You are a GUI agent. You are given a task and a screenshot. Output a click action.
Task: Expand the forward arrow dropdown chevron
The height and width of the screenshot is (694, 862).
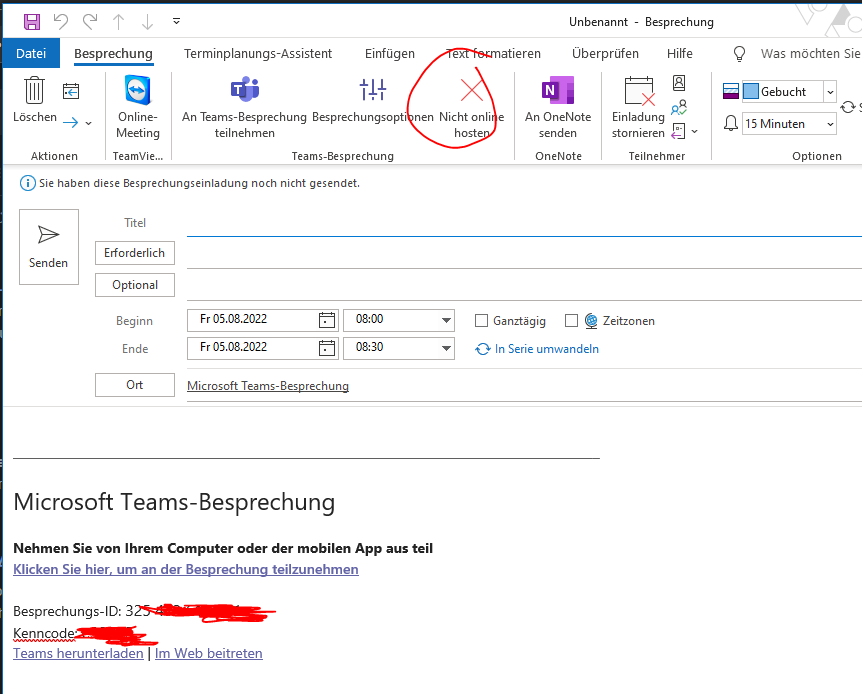[89, 123]
